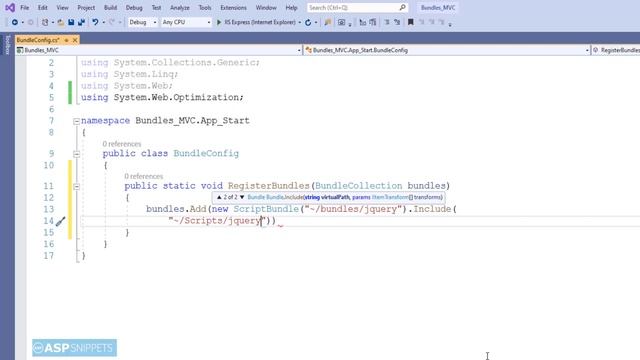Screen dimensions: 640x360
Task: Click the Navigate Forward toolbar arrow
Action: click(31, 22)
